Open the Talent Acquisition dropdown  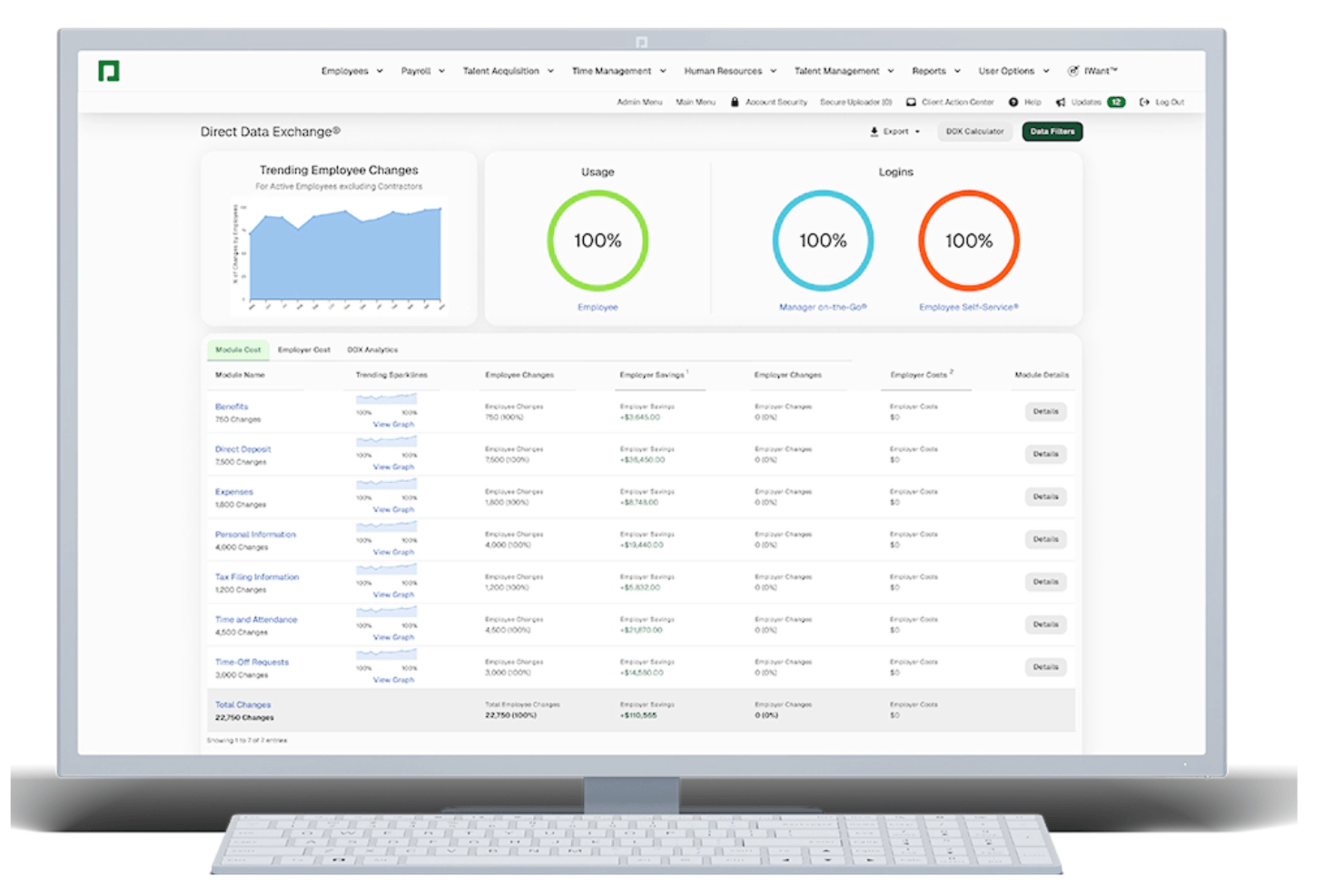coord(509,71)
